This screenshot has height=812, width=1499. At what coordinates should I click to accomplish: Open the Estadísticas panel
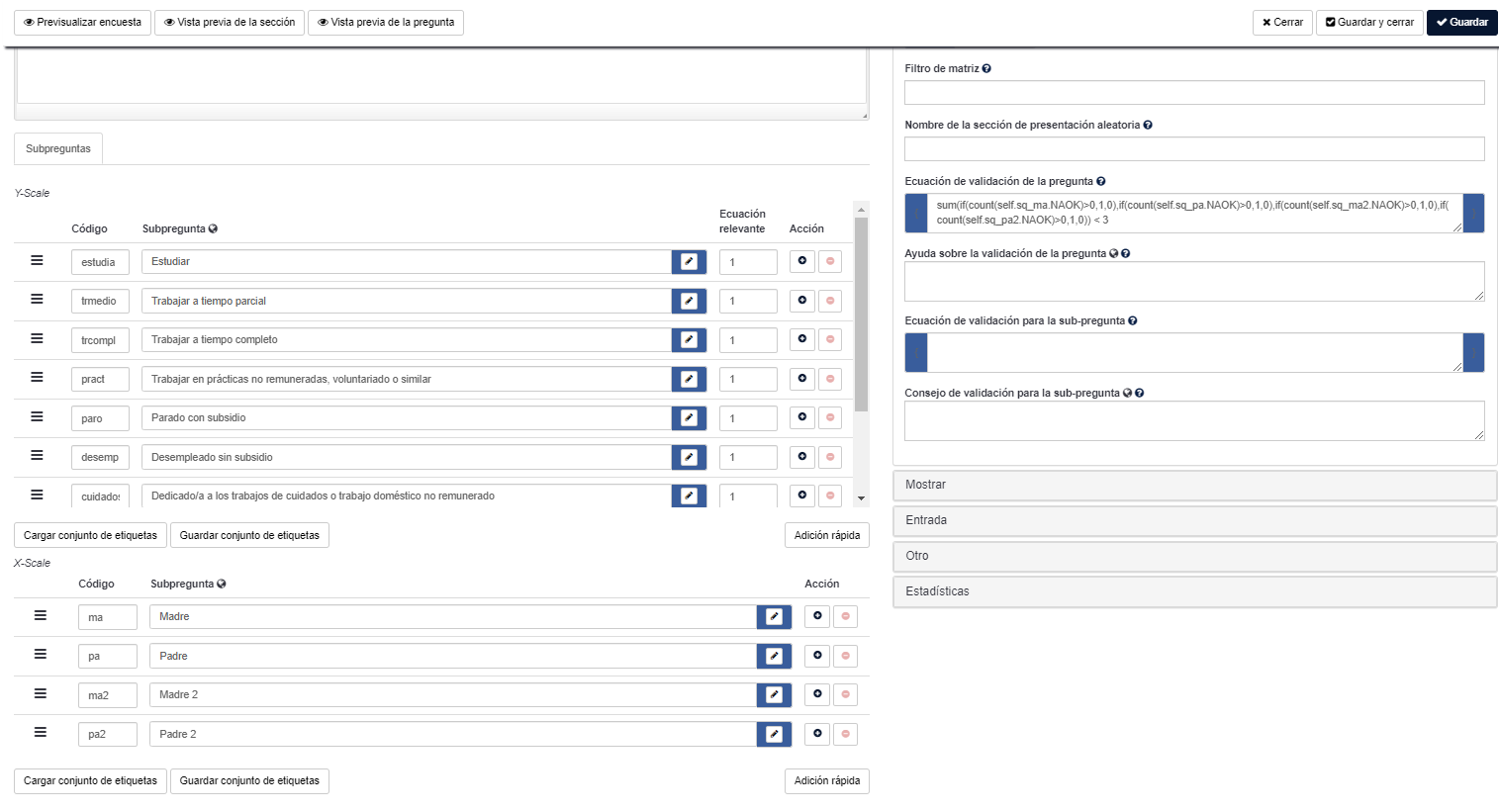1194,591
